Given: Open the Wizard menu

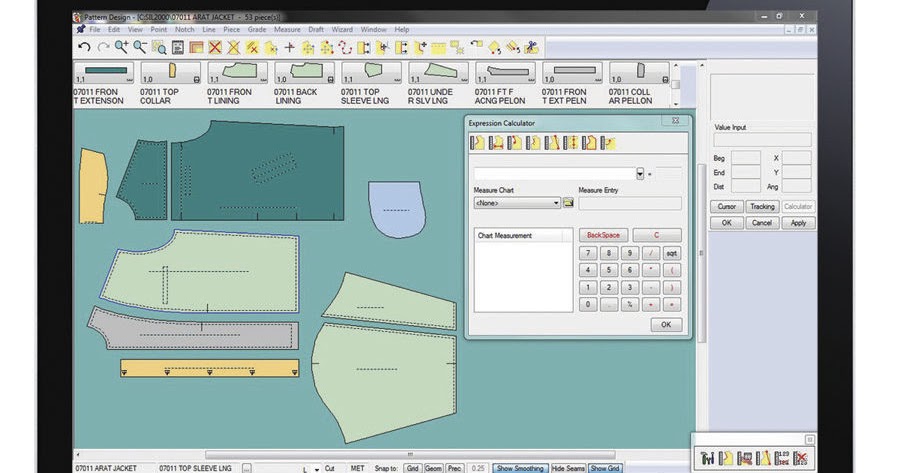Looking at the screenshot, I should (x=342, y=30).
